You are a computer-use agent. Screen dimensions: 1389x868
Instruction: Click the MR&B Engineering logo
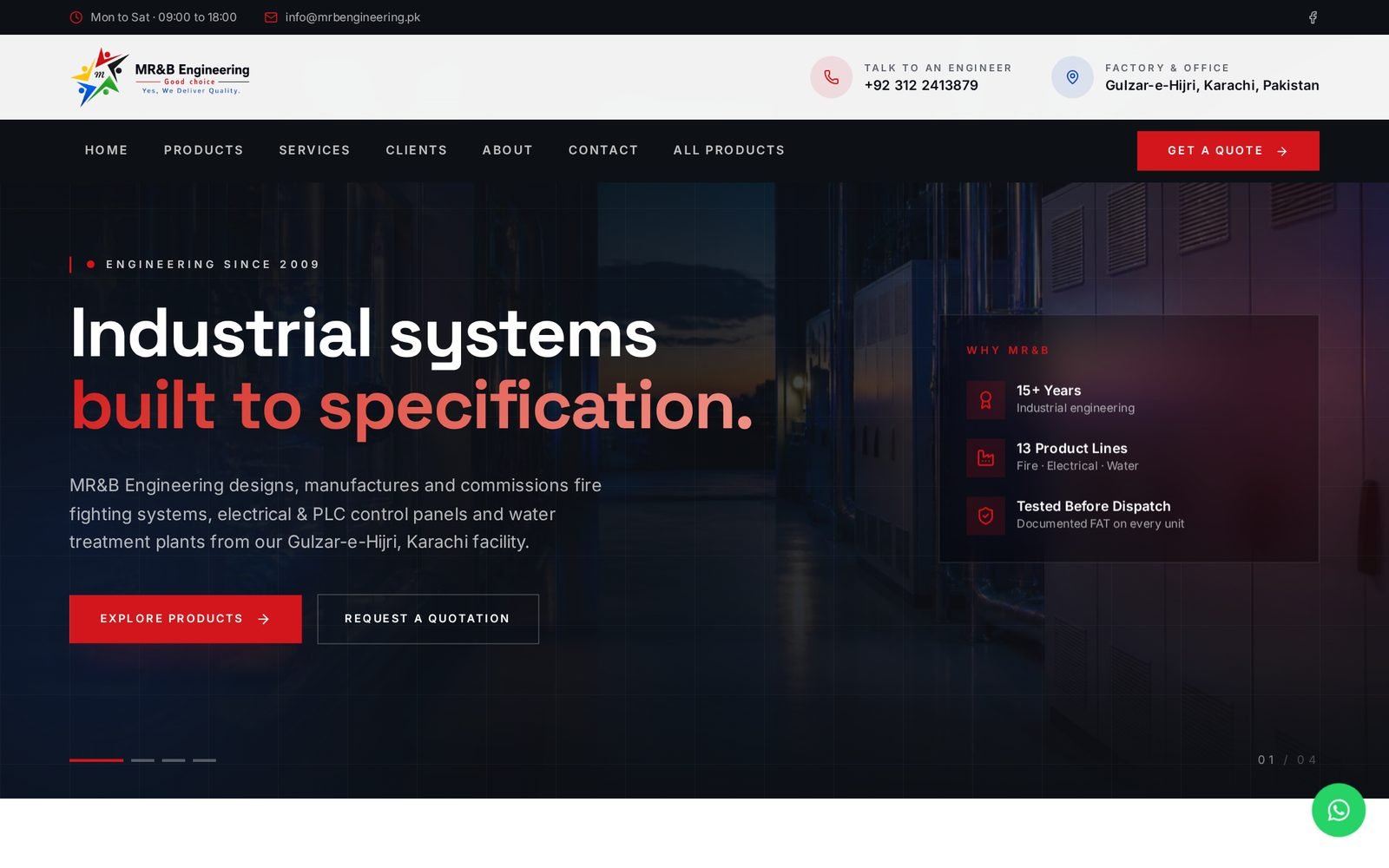coord(161,77)
